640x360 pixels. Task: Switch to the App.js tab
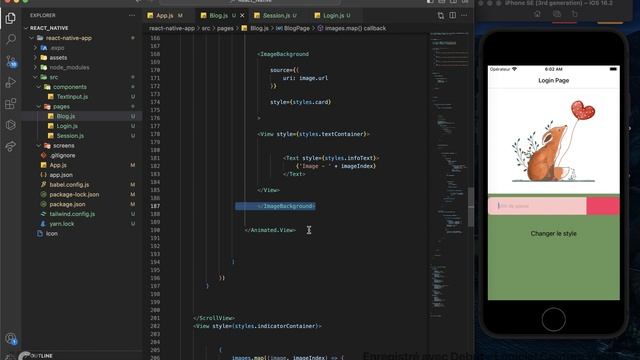(165, 16)
